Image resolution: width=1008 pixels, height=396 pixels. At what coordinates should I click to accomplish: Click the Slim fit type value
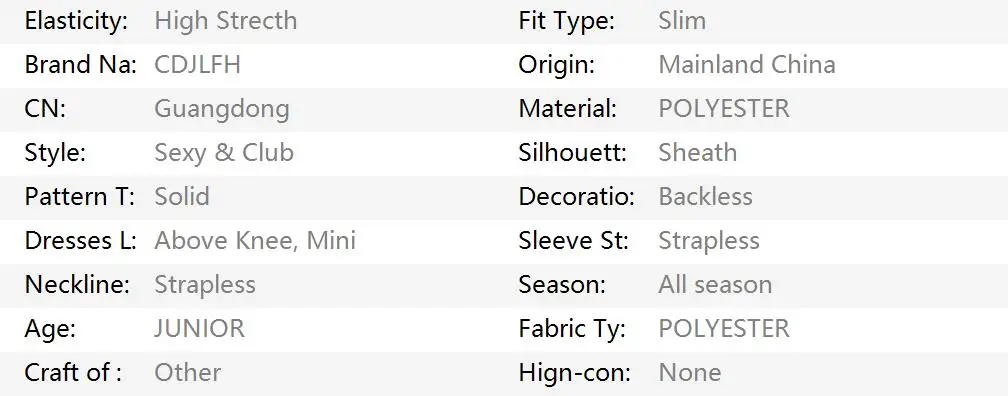pyautogui.click(x=682, y=21)
